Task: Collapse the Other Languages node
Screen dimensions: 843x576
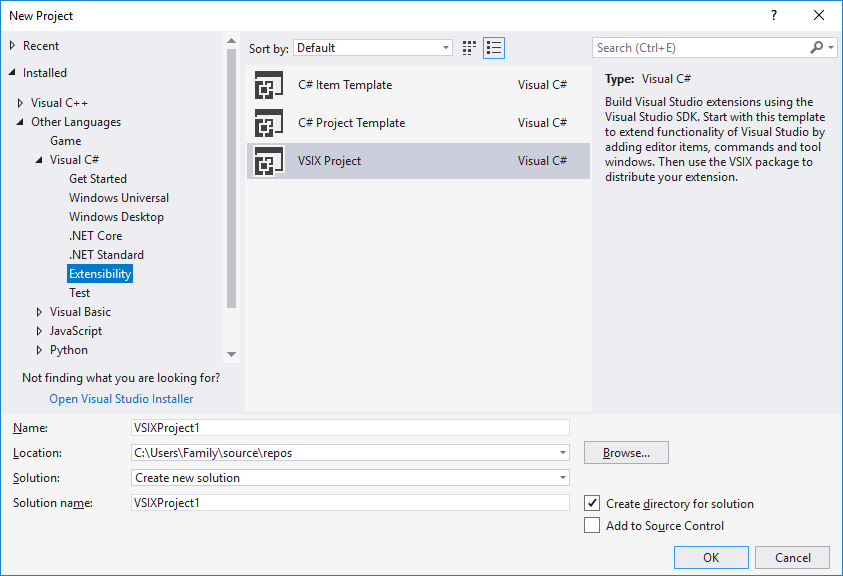Action: click(20, 122)
